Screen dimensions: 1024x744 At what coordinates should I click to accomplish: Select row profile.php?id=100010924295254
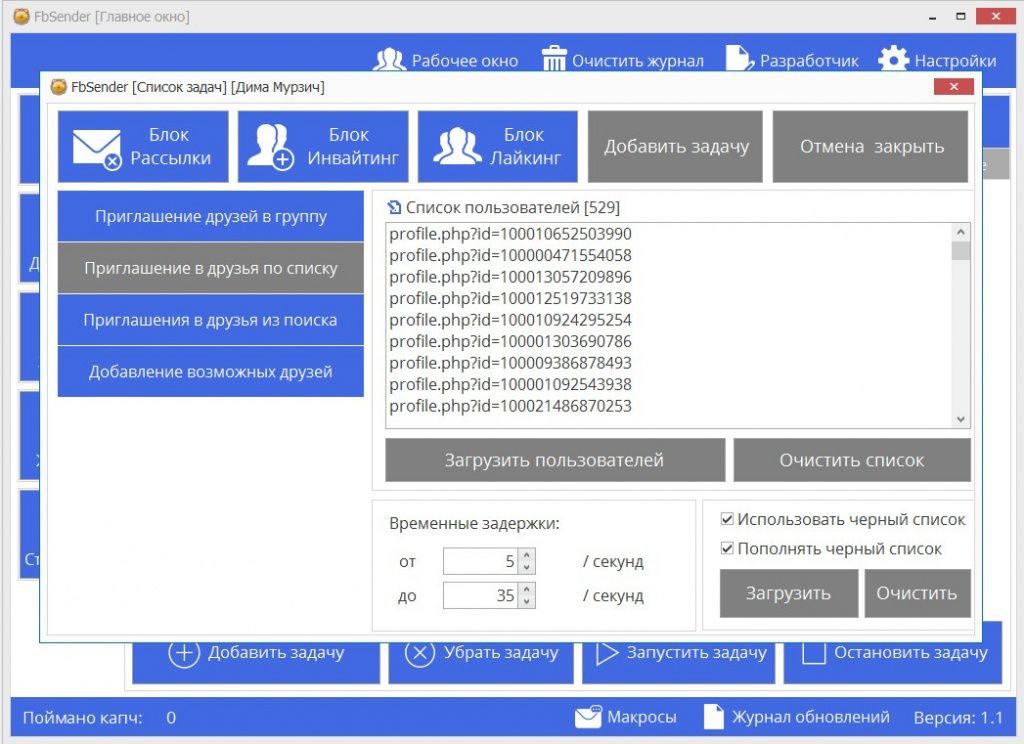(x=669, y=320)
